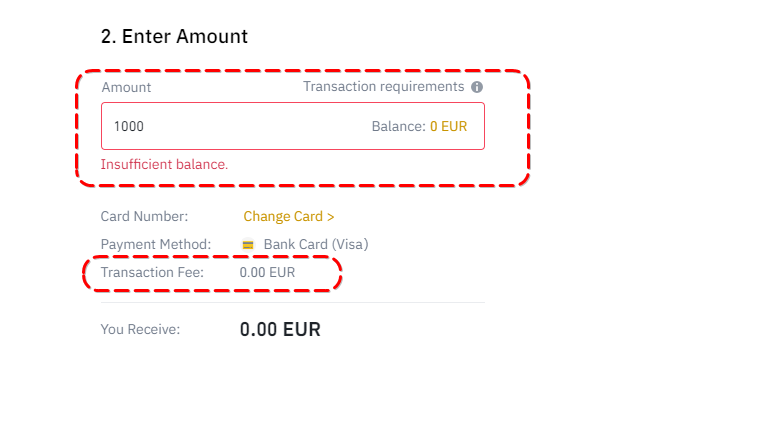The height and width of the screenshot is (423, 784).
Task: Click the 2. Enter Amount heading
Action: pos(174,36)
